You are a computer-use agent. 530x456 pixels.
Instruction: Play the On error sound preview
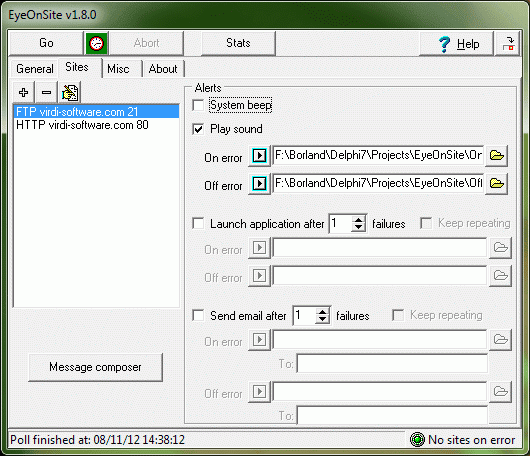point(259,156)
